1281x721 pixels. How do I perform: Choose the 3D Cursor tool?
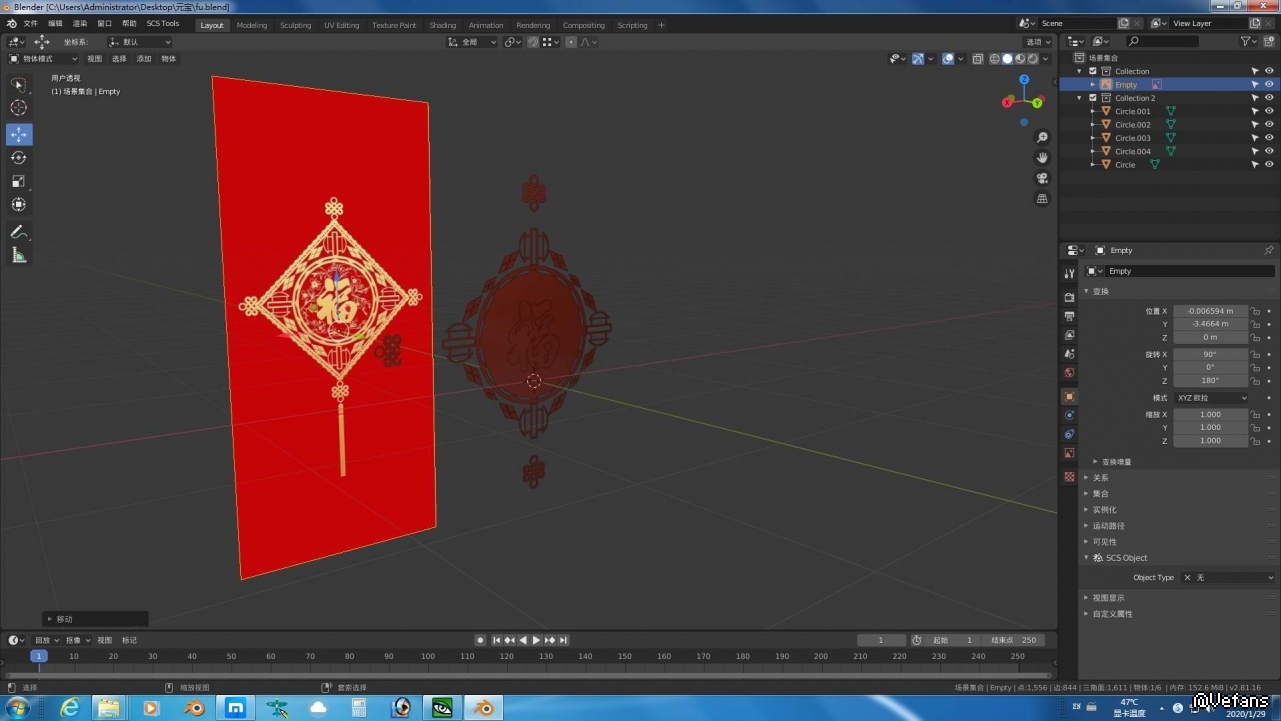pyautogui.click(x=19, y=108)
